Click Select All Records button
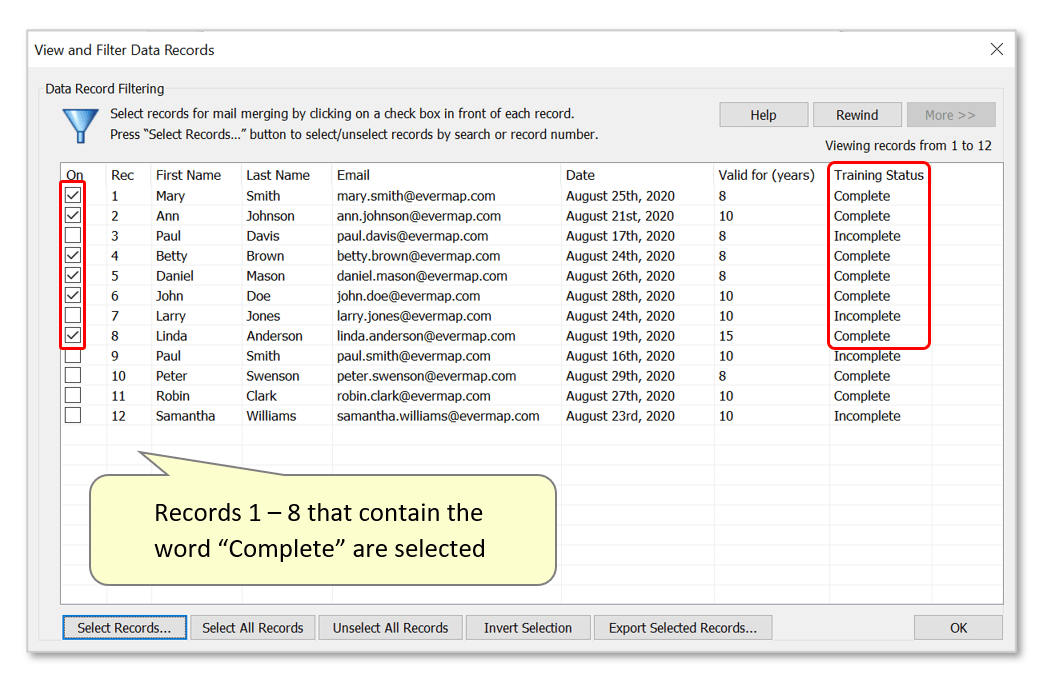This screenshot has height=688, width=1051. (253, 628)
